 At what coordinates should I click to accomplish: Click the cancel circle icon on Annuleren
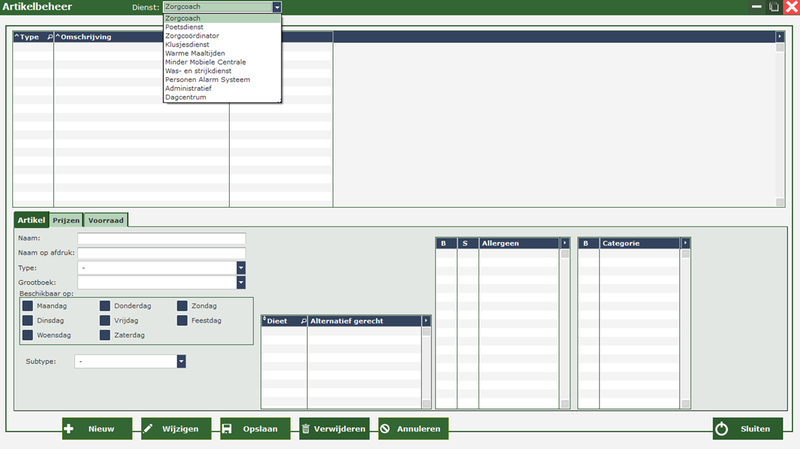click(x=385, y=429)
